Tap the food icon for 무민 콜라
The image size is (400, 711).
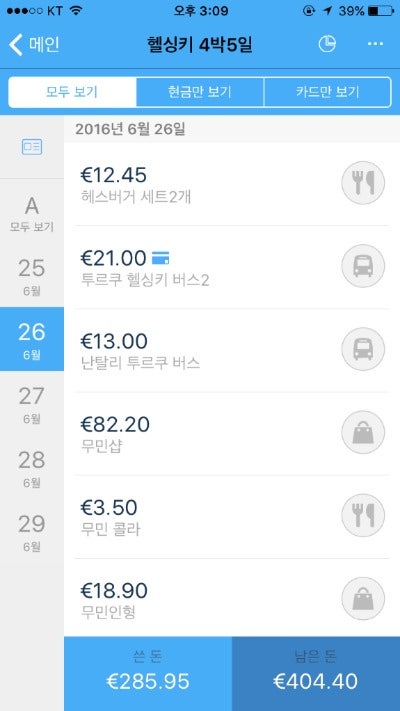click(x=363, y=515)
